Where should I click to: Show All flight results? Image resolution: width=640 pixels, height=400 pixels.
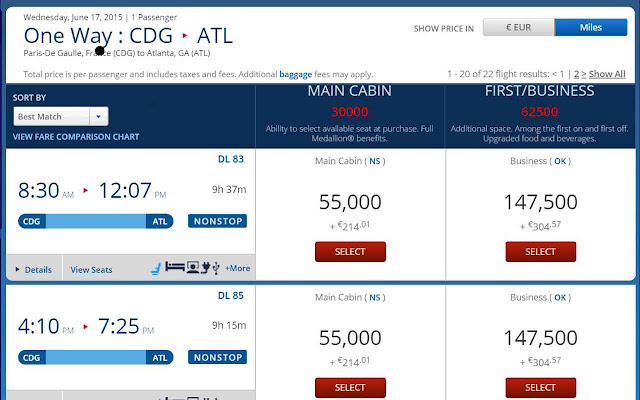(607, 74)
